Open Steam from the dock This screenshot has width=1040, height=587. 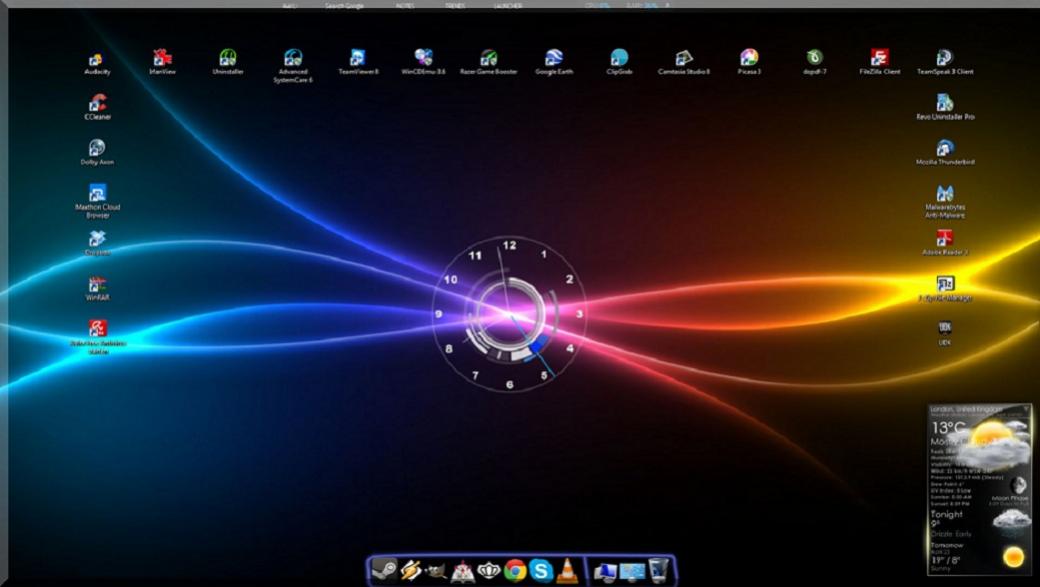coord(384,570)
